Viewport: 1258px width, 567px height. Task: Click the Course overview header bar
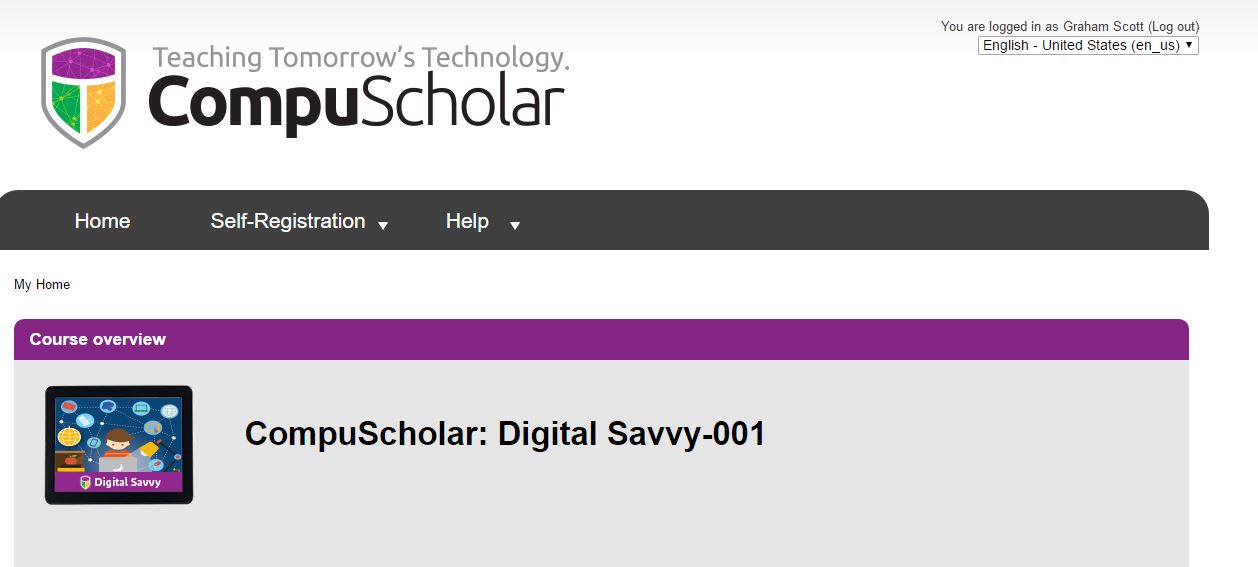[x=600, y=339]
